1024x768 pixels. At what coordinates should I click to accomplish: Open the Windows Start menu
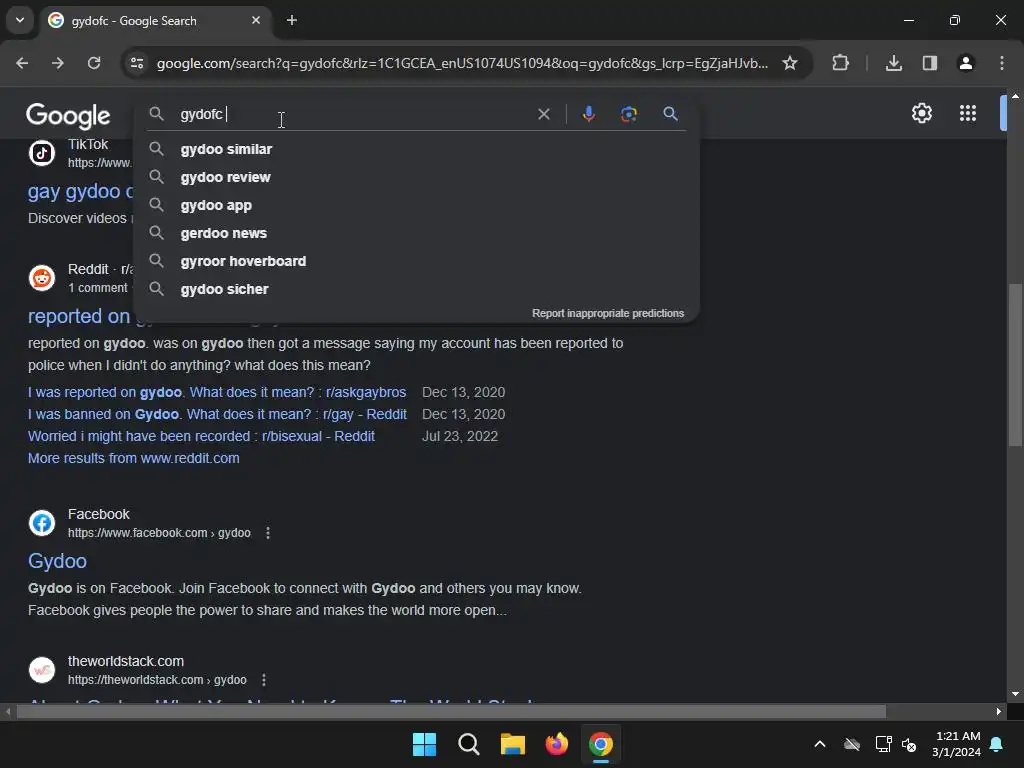[x=424, y=744]
